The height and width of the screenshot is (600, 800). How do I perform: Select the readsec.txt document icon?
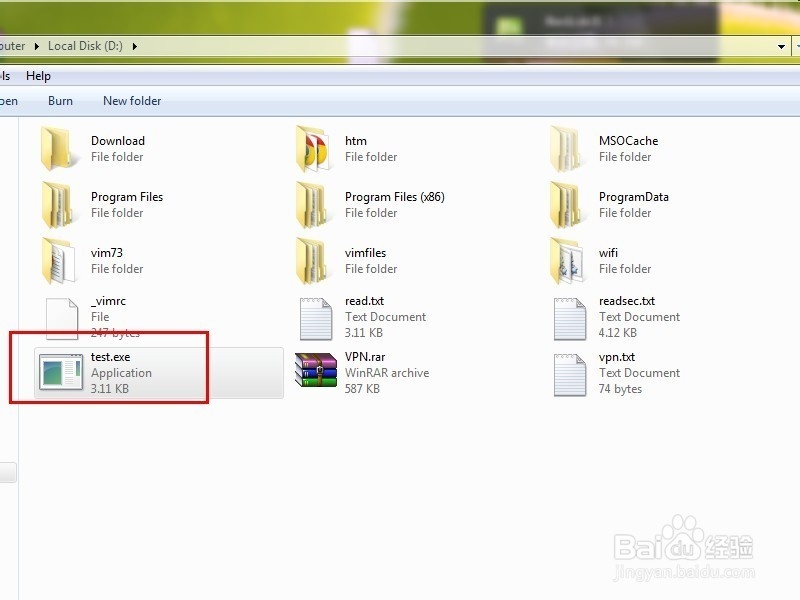(570, 319)
